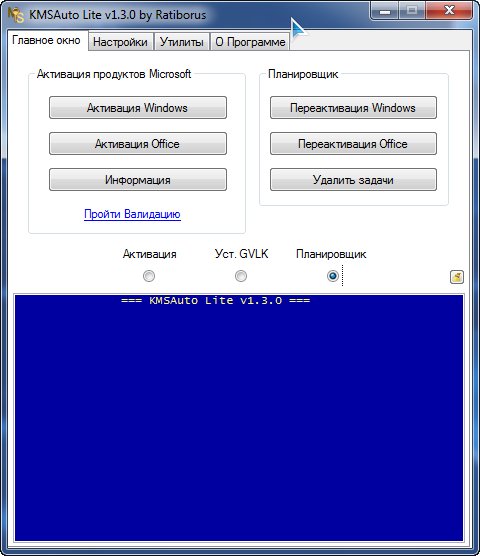The width and height of the screenshot is (480, 556).
Task: Click inside the blue console log area
Action: pyautogui.click(x=239, y=418)
